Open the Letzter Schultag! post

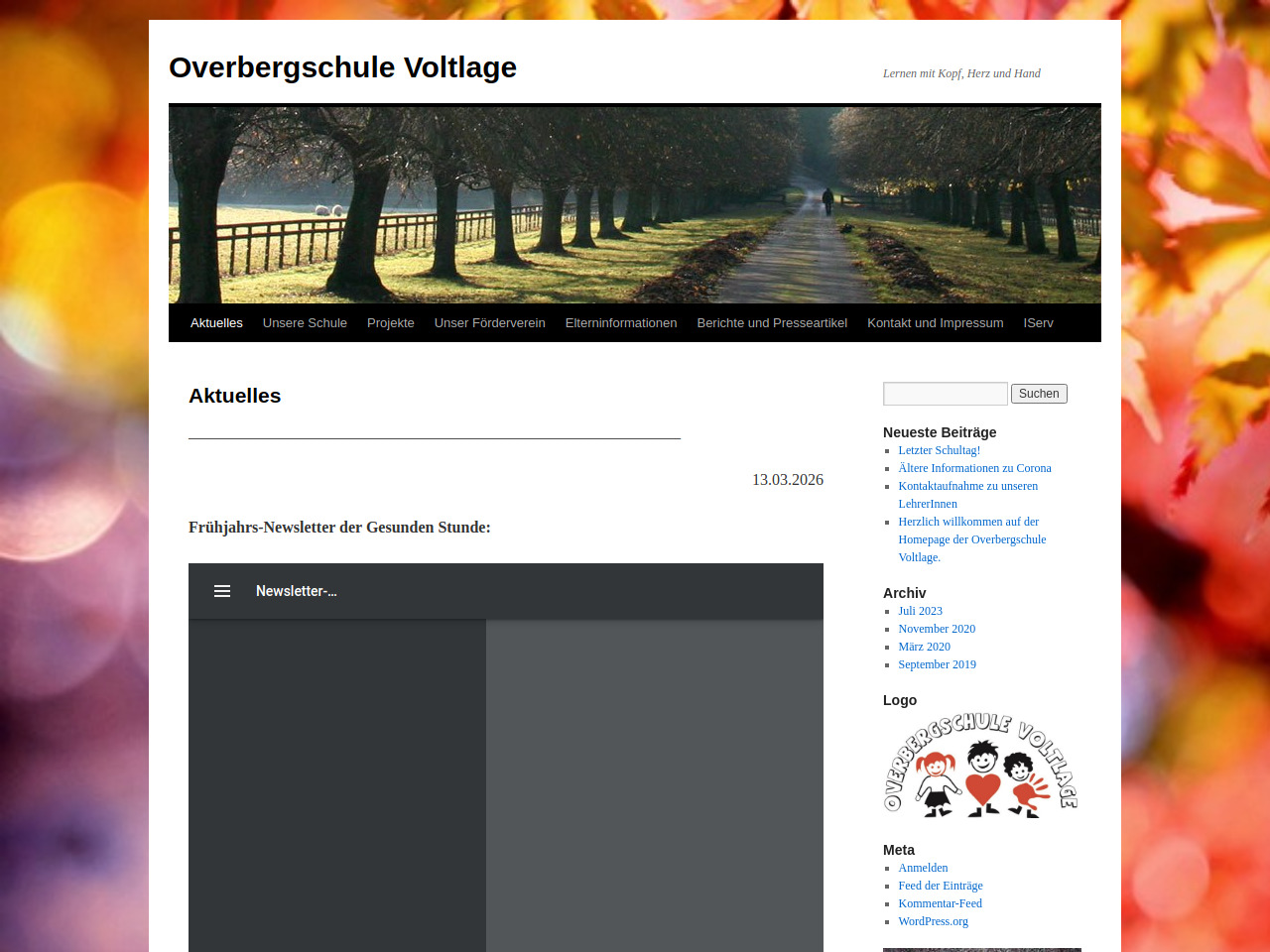939,450
